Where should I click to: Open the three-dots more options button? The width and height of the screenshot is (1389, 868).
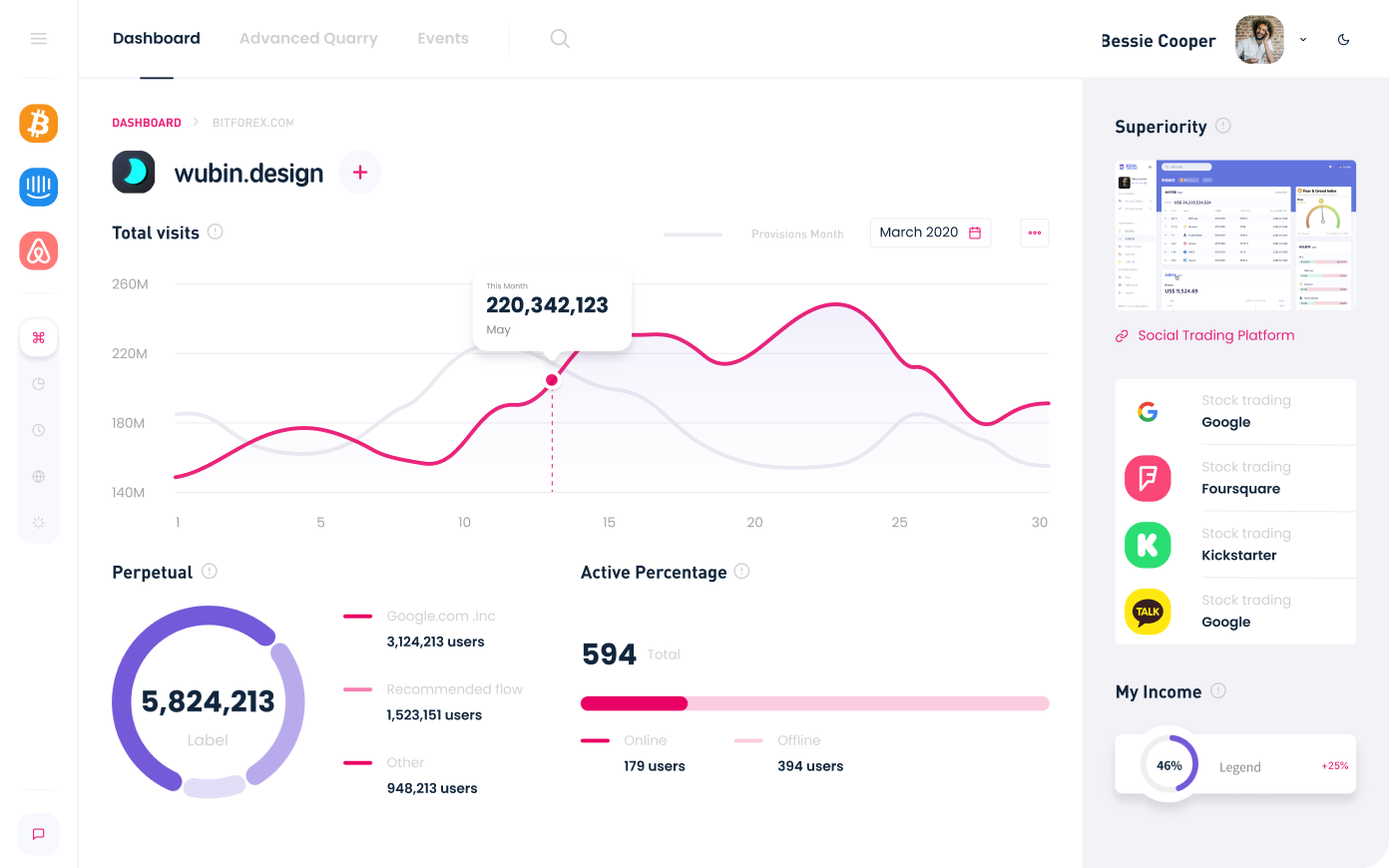click(x=1035, y=232)
